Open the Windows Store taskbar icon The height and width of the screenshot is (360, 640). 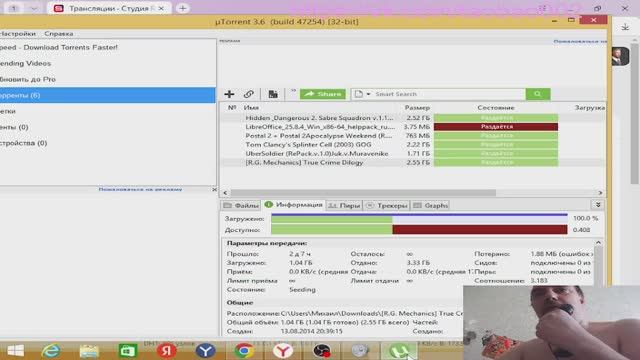[128, 351]
